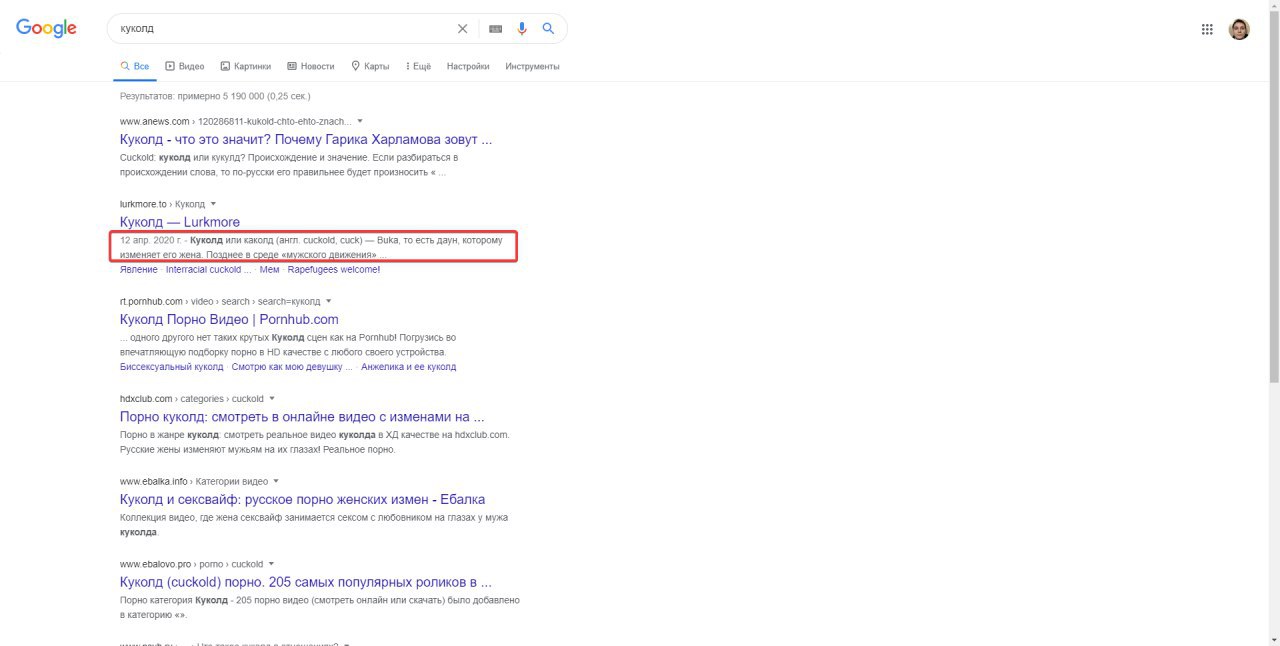The width and height of the screenshot is (1280, 646).
Task: Switch to the Новости tab
Action: (311, 66)
